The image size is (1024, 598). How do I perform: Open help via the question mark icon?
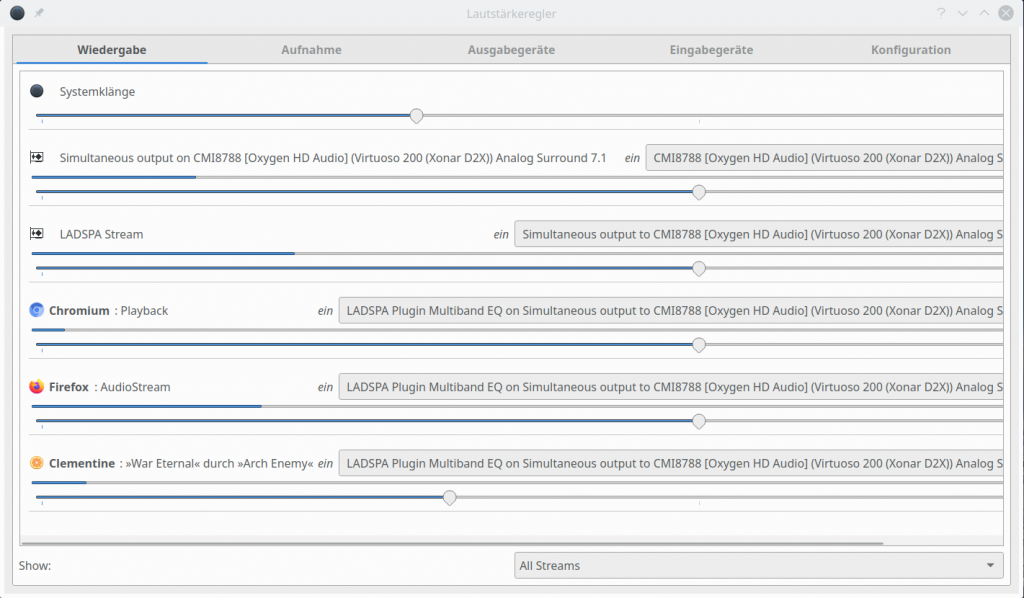[x=939, y=13]
